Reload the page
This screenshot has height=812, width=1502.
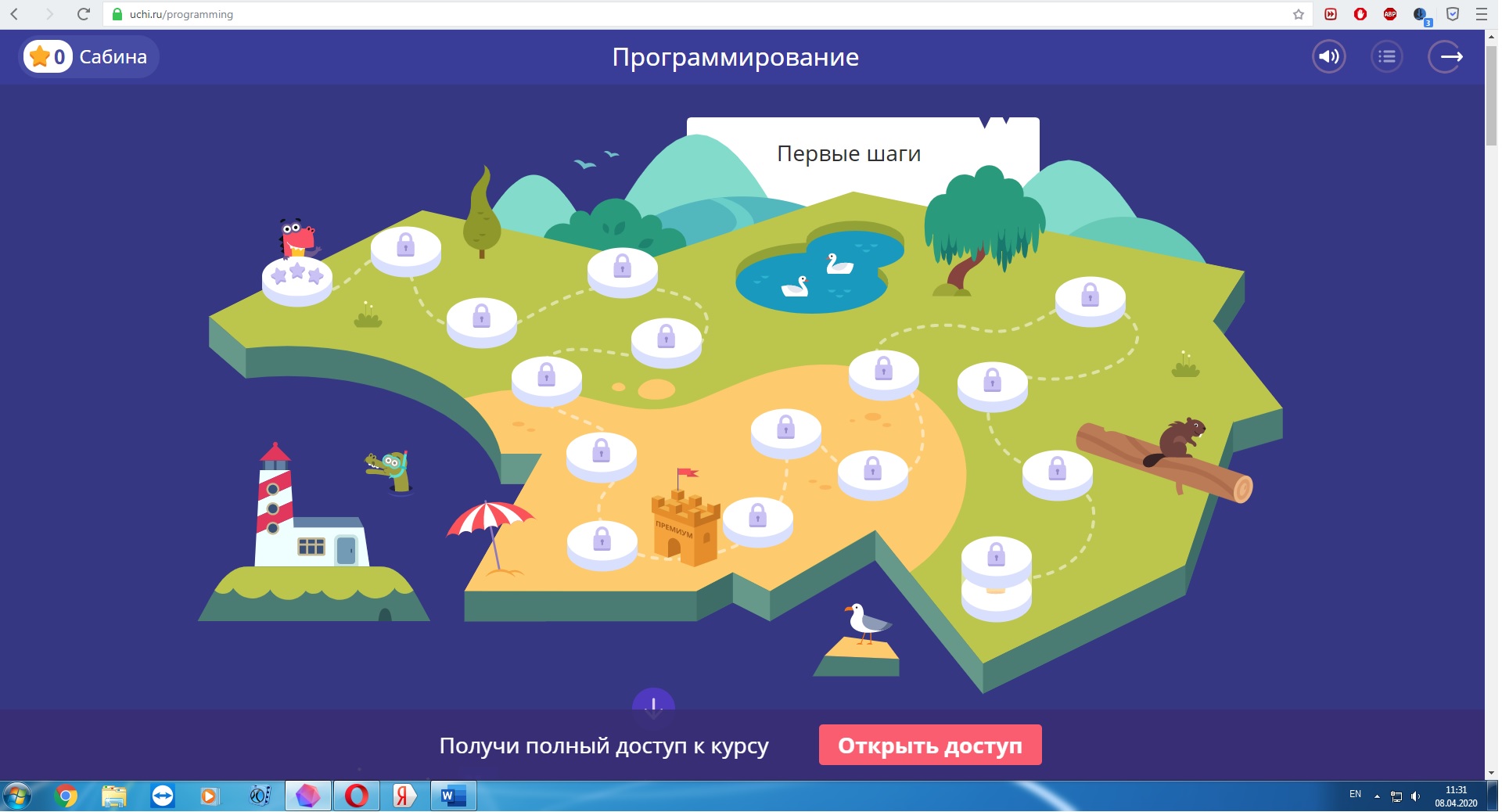tap(84, 14)
